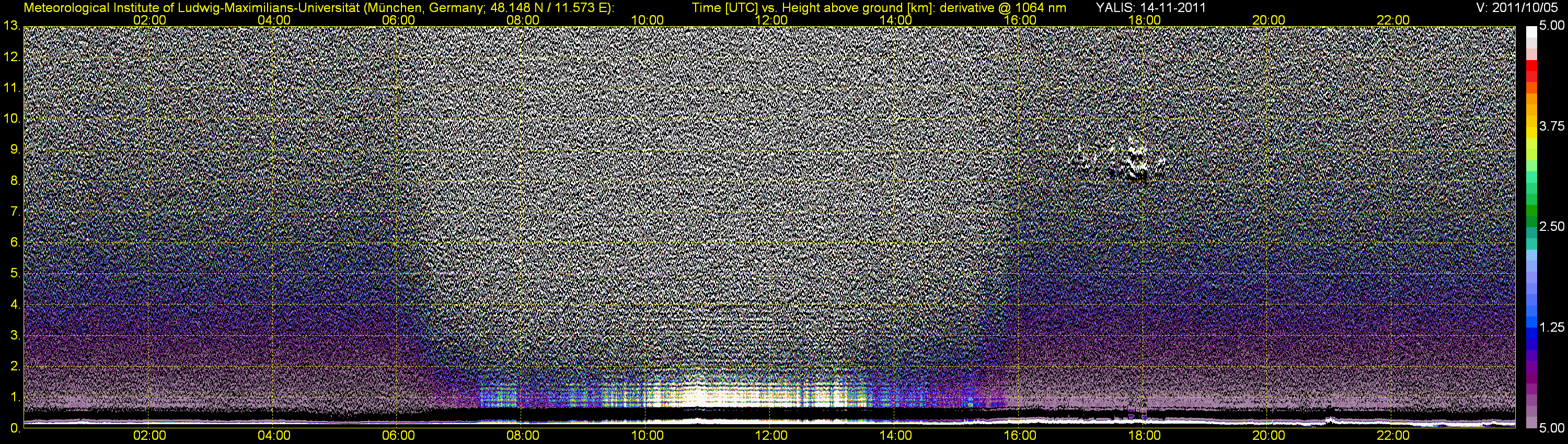The height and width of the screenshot is (444, 1568).
Task: Click the 3.75 colorbar scale label
Action: pyautogui.click(x=1552, y=126)
